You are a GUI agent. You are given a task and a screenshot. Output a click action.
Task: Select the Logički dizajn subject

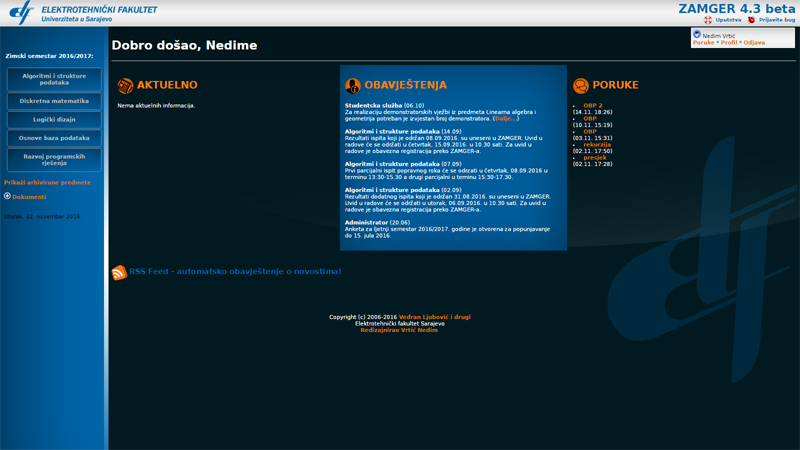coord(54,119)
